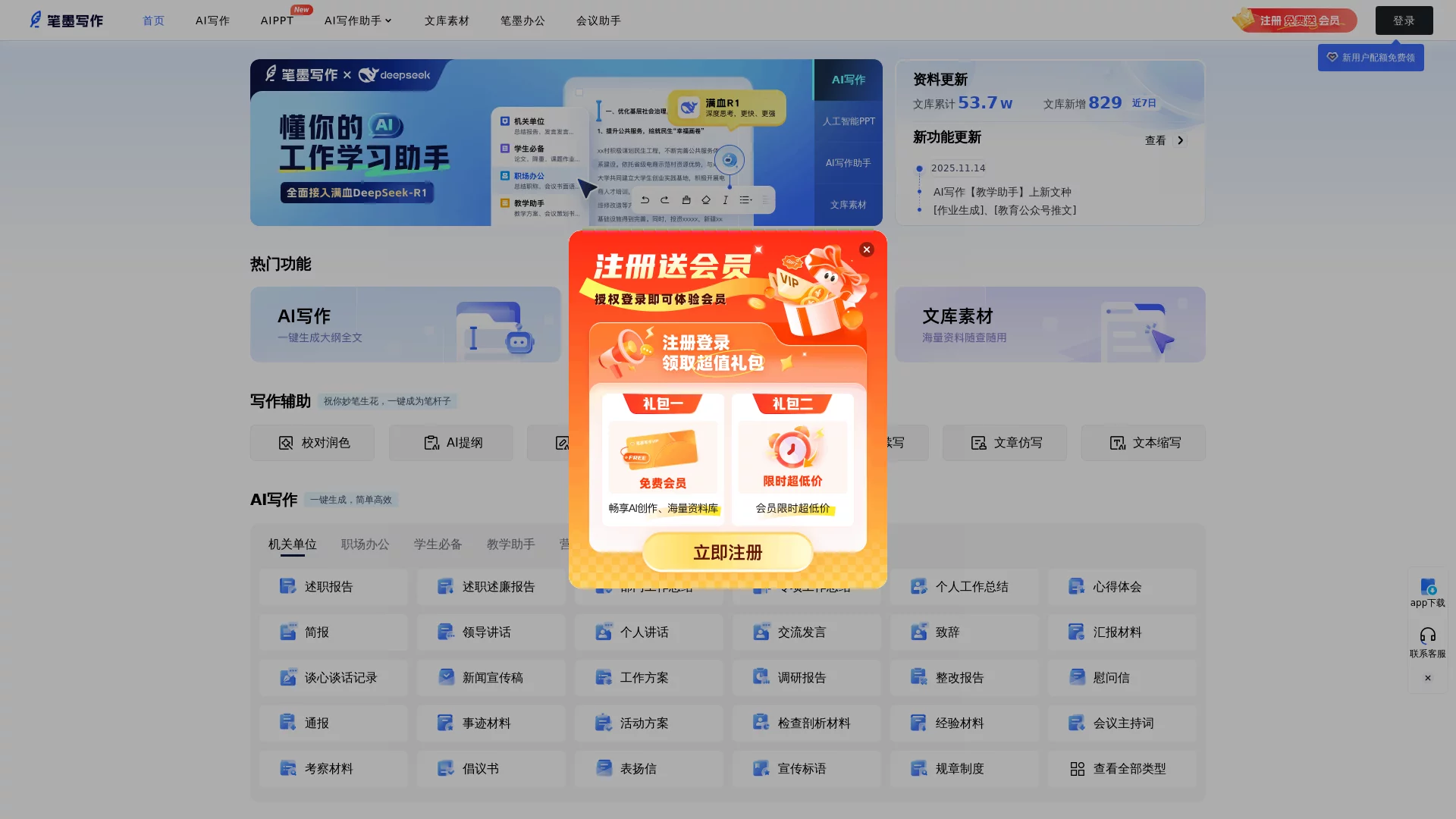The height and width of the screenshot is (819, 1456).
Task: Click the 简报 briefing icon
Action: click(287, 632)
